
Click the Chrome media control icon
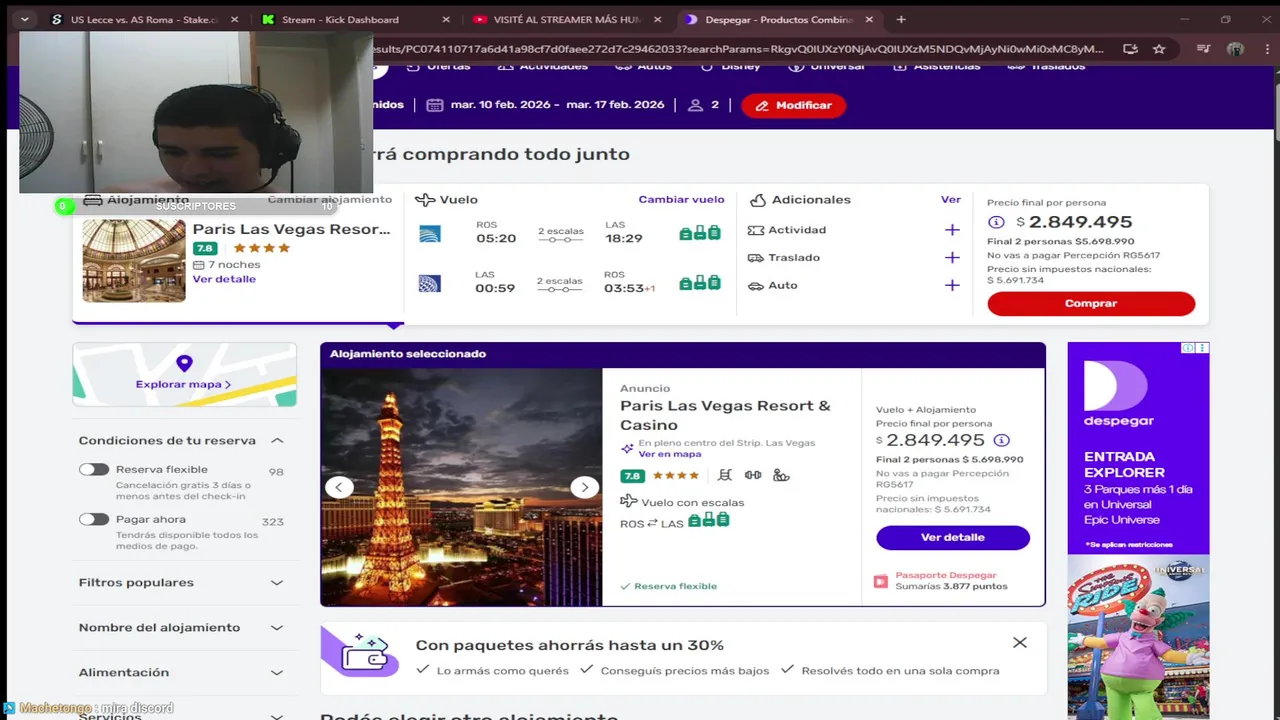point(1204,49)
